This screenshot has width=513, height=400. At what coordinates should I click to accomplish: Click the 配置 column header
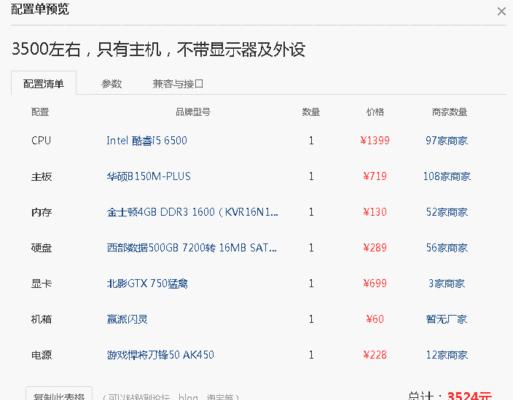pos(40,112)
